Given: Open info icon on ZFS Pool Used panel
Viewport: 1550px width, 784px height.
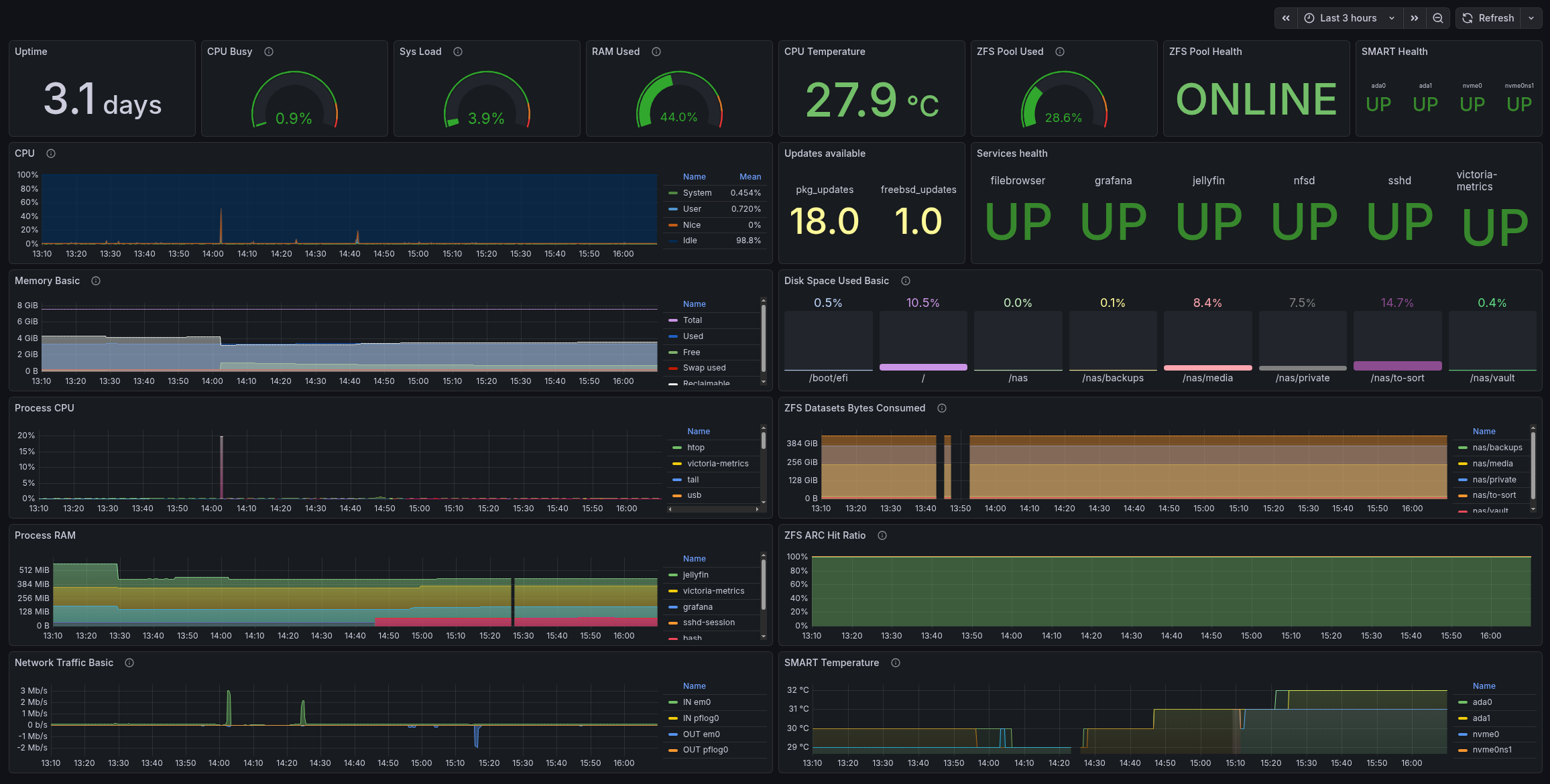Looking at the screenshot, I should pos(1060,52).
